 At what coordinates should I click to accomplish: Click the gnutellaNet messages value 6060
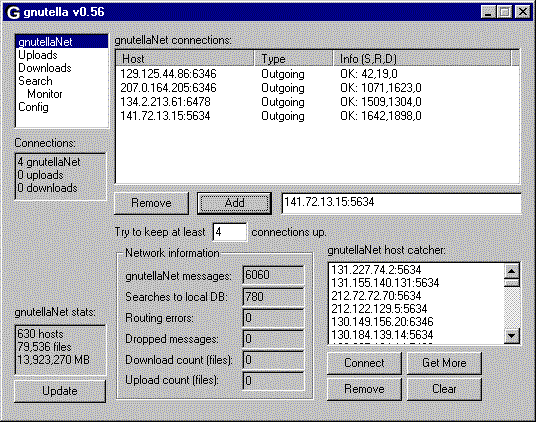[273, 275]
